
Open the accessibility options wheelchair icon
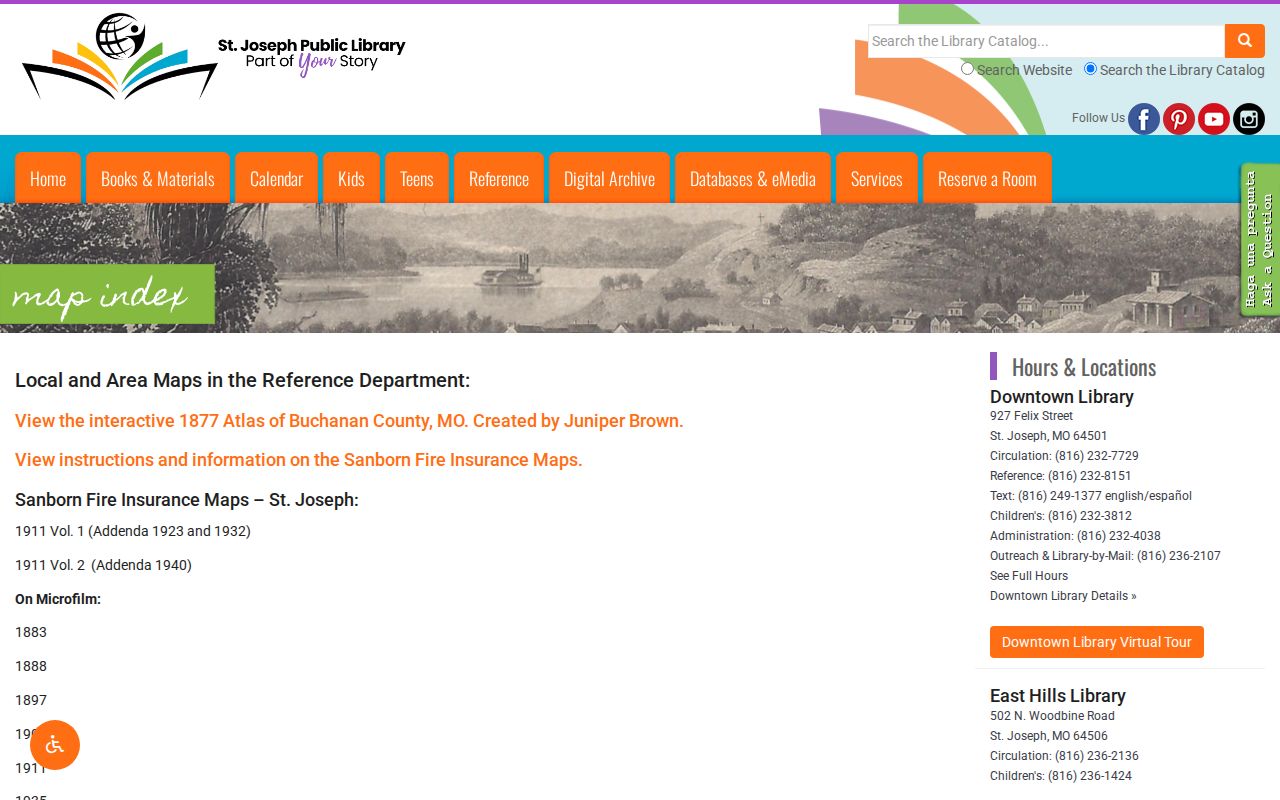pos(55,745)
